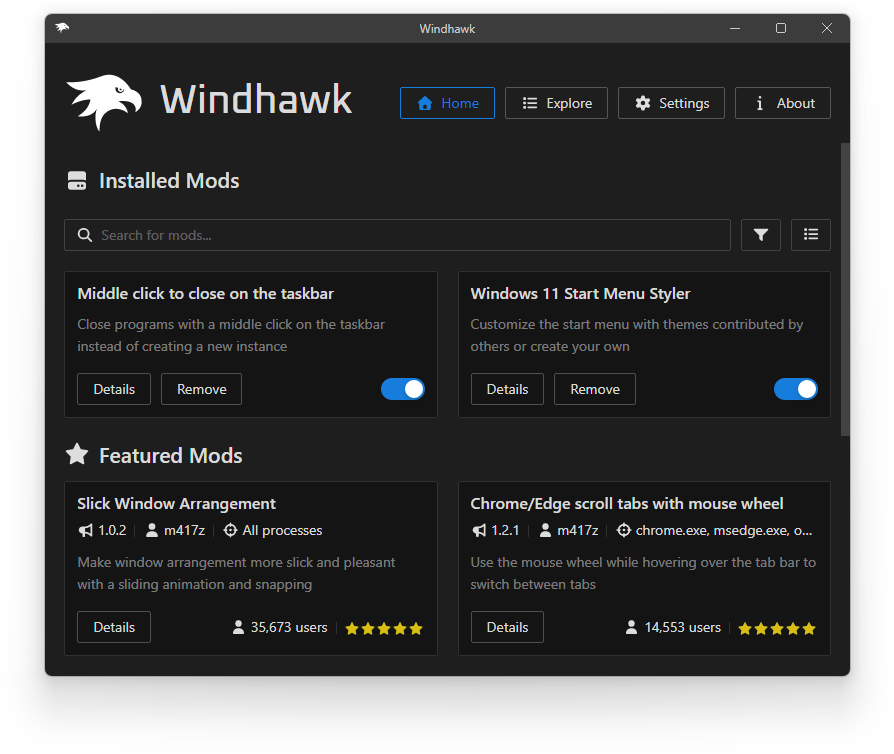
Task: Click version 1.2.1 text
Action: 505,530
